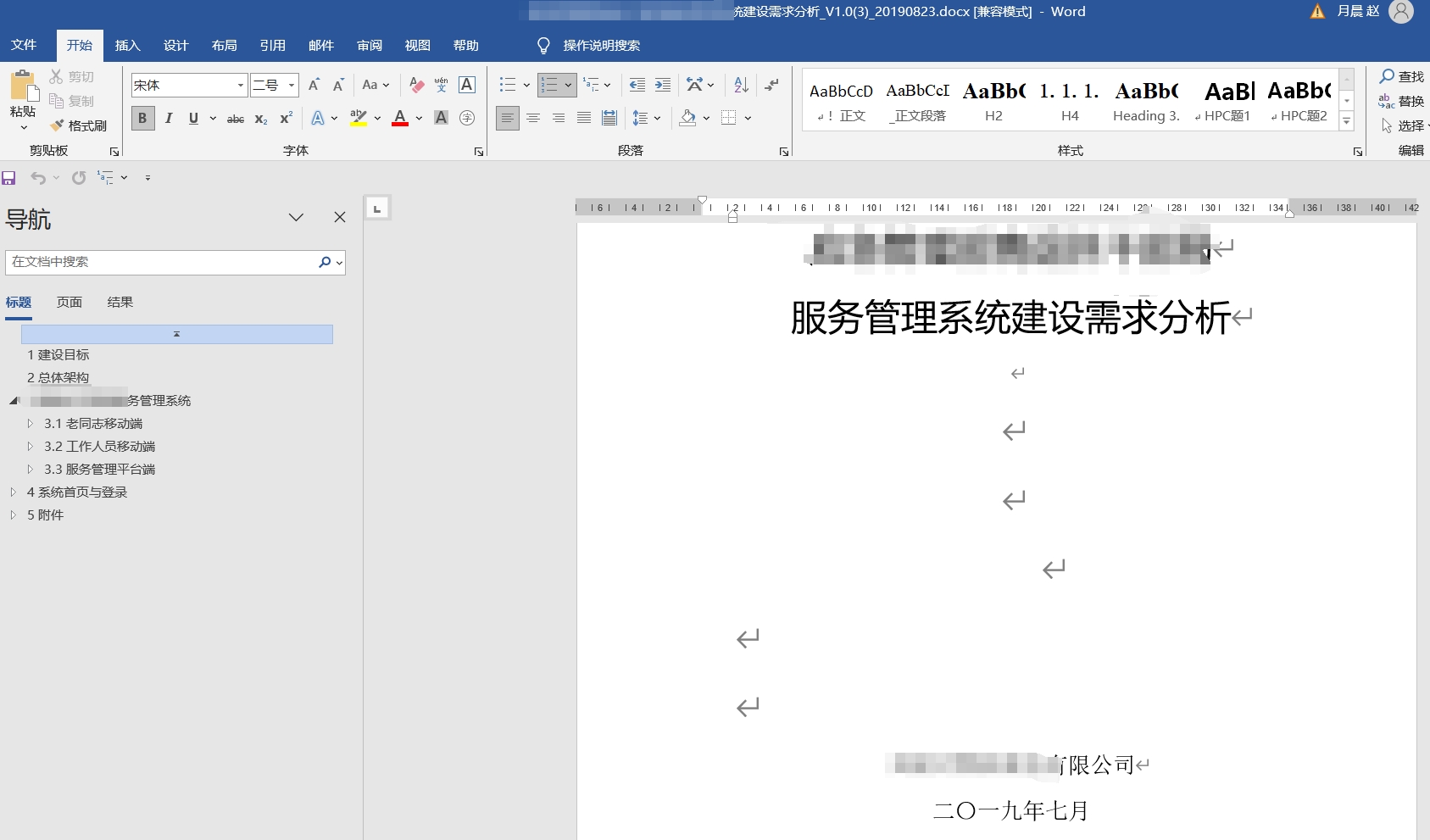Image resolution: width=1430 pixels, height=840 pixels.
Task: Click the 查找 find button
Action: [x=1402, y=76]
